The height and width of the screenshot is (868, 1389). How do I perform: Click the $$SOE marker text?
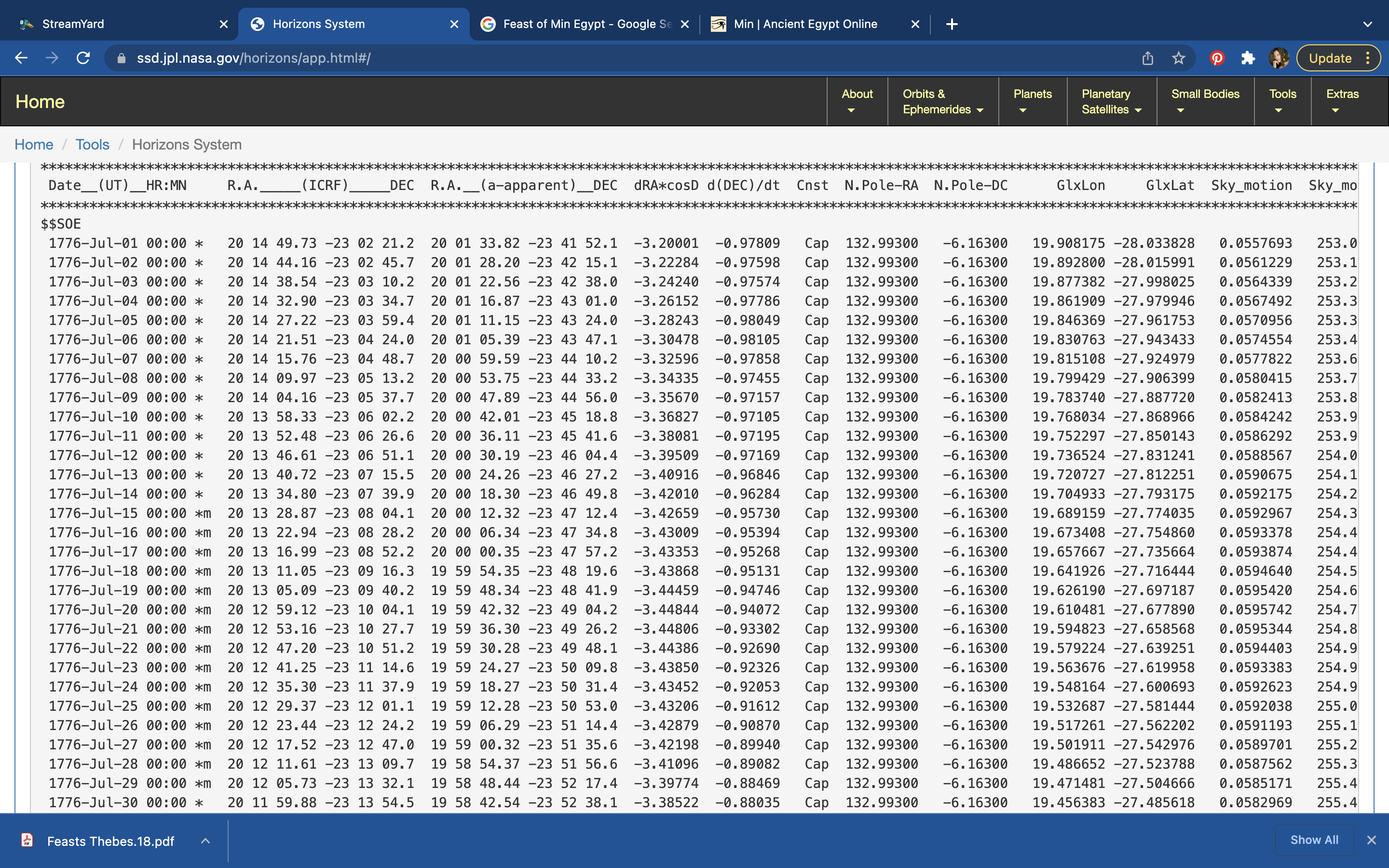coord(61,224)
